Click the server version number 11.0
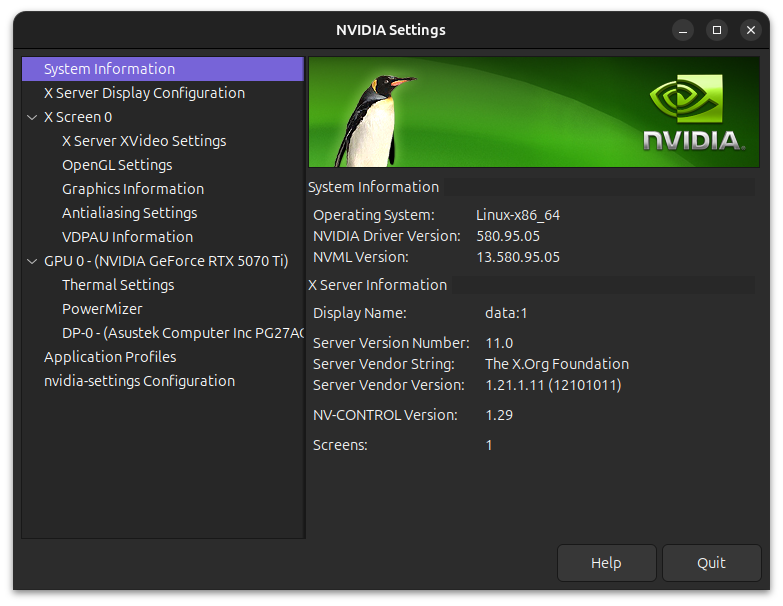 click(x=499, y=343)
